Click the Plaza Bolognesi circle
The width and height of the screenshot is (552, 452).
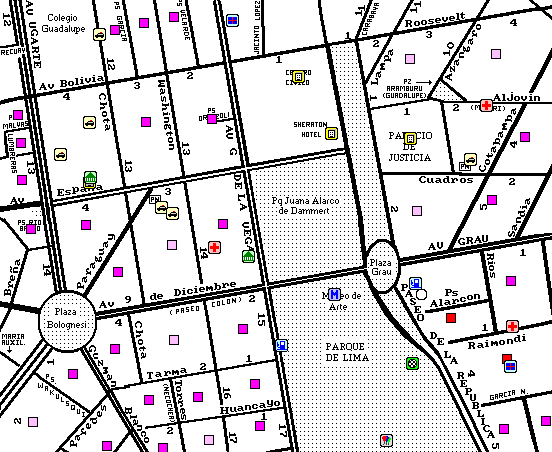67,320
